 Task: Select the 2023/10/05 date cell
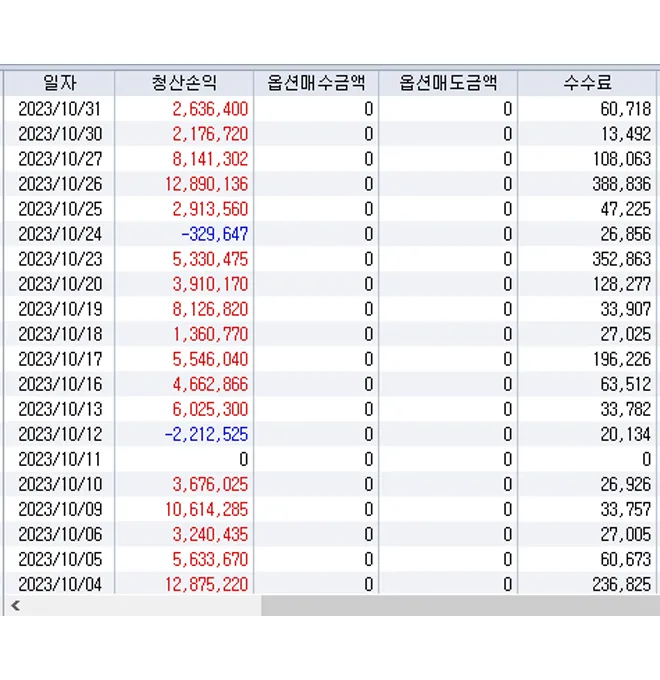click(x=59, y=559)
